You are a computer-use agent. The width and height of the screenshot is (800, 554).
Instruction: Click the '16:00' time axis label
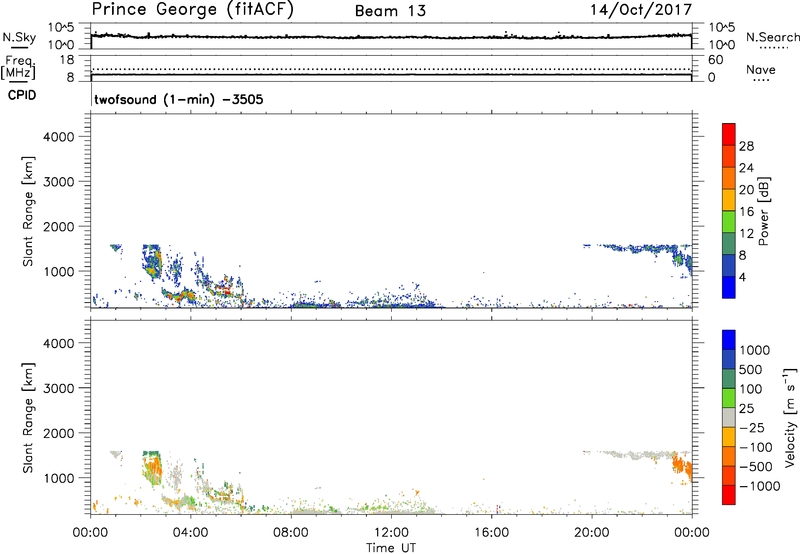coord(491,533)
